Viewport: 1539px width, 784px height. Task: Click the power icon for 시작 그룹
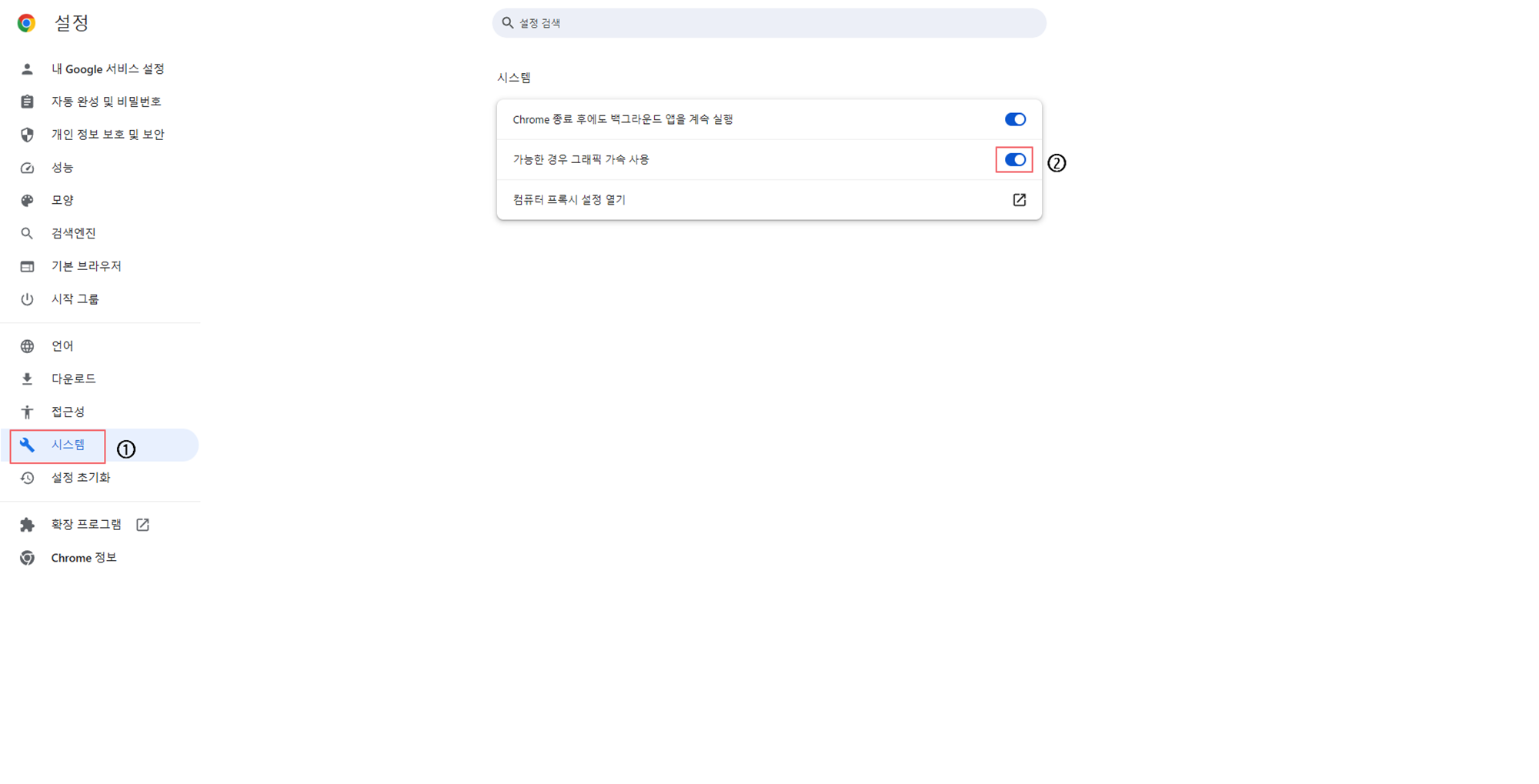tap(27, 299)
